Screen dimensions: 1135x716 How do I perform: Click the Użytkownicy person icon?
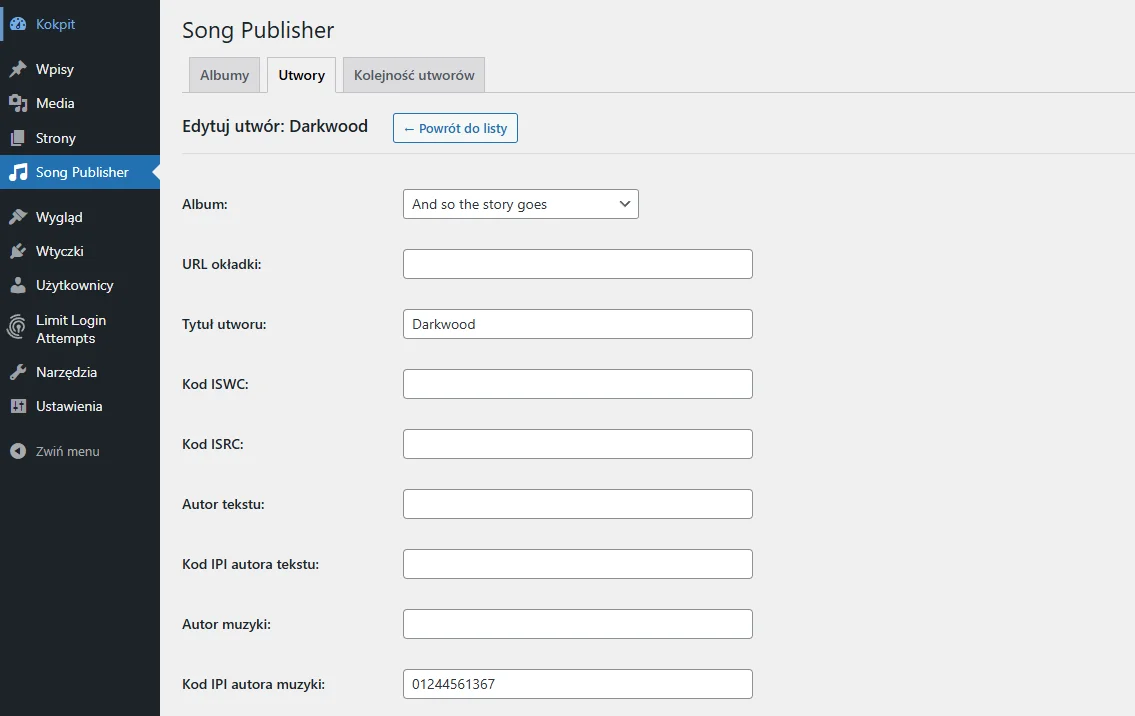tap(18, 285)
